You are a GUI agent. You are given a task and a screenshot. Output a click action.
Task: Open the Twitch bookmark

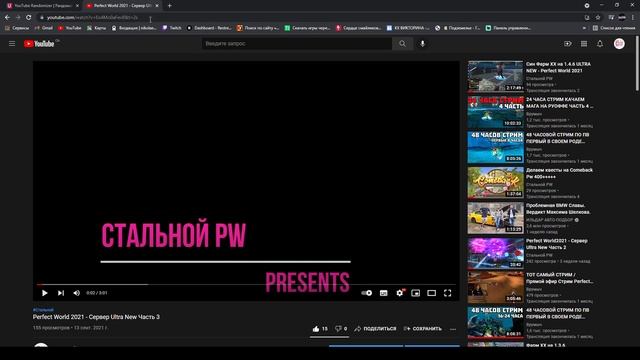click(x=172, y=28)
